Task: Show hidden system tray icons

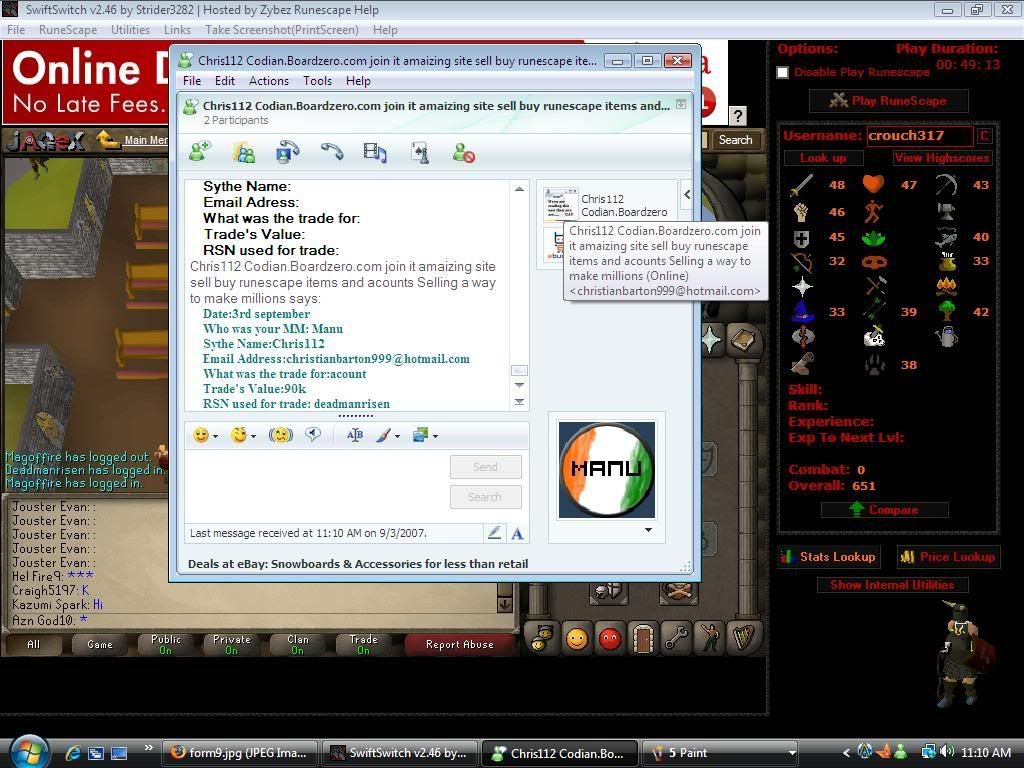Action: click(846, 753)
